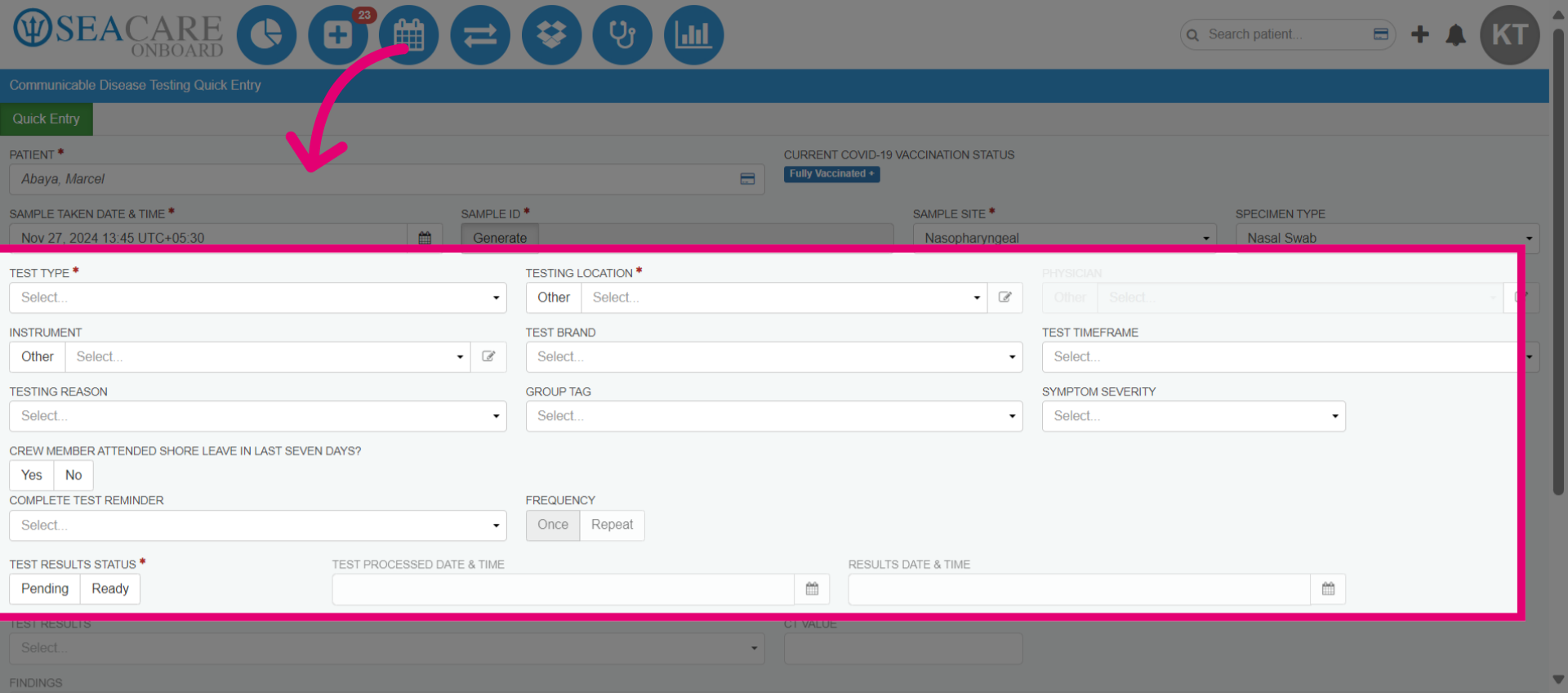1568x693 pixels.
Task: Click the Search patient input field
Action: (1288, 34)
